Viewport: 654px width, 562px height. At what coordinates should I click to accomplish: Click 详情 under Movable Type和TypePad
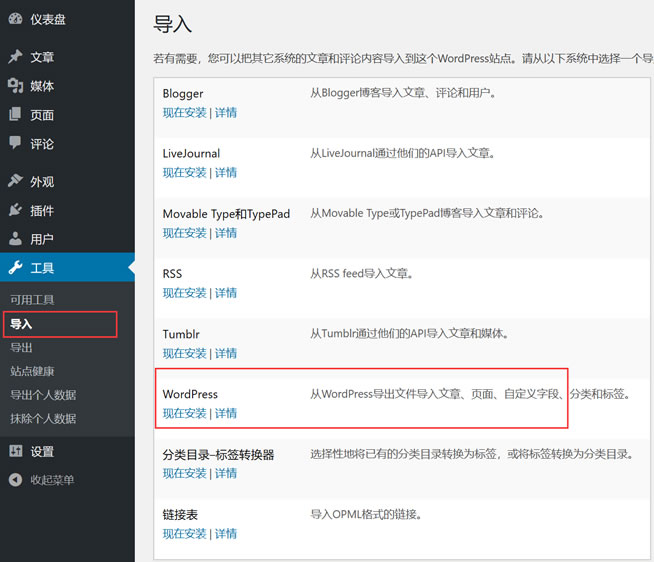tap(226, 233)
